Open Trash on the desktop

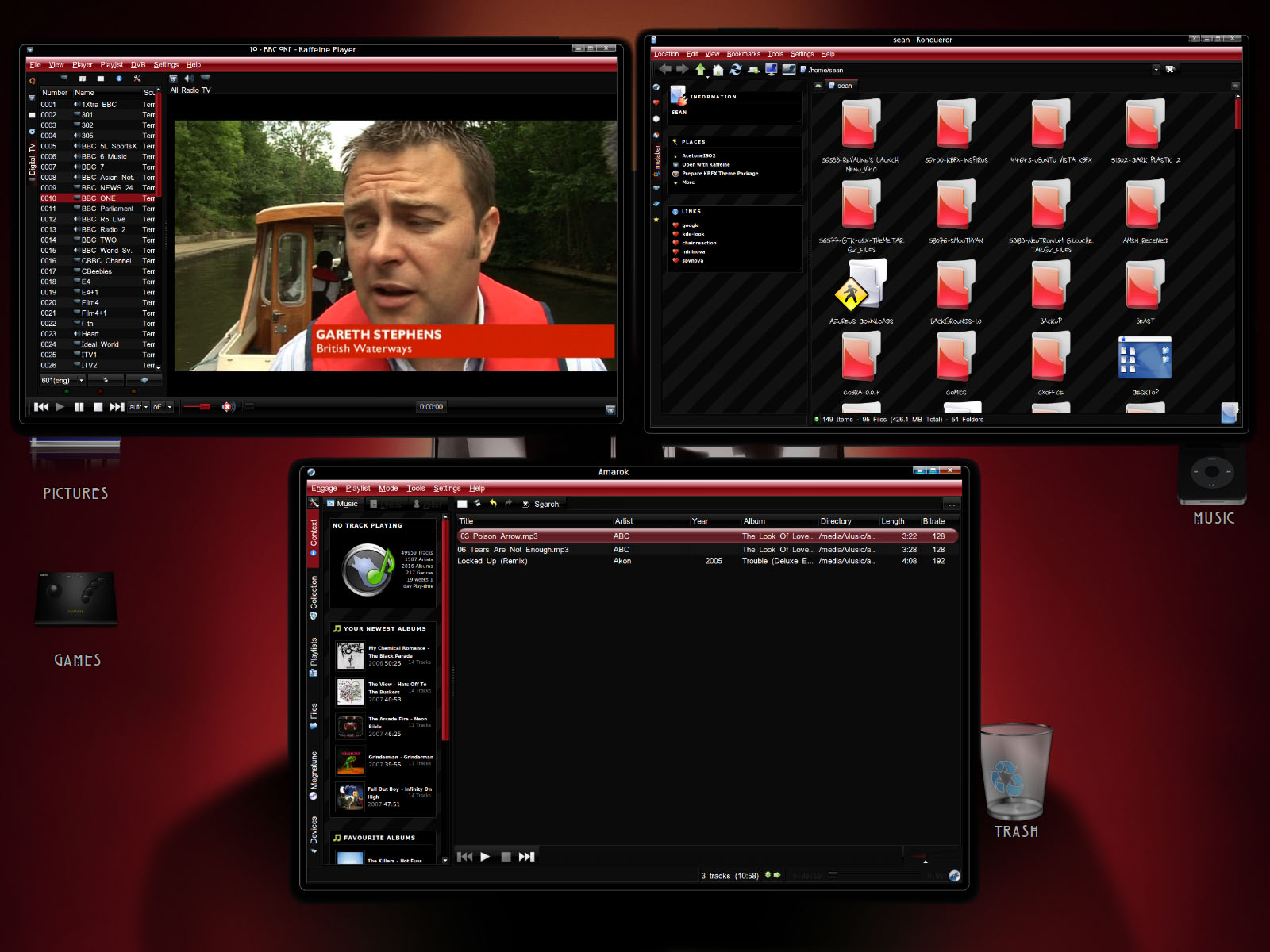[1017, 780]
